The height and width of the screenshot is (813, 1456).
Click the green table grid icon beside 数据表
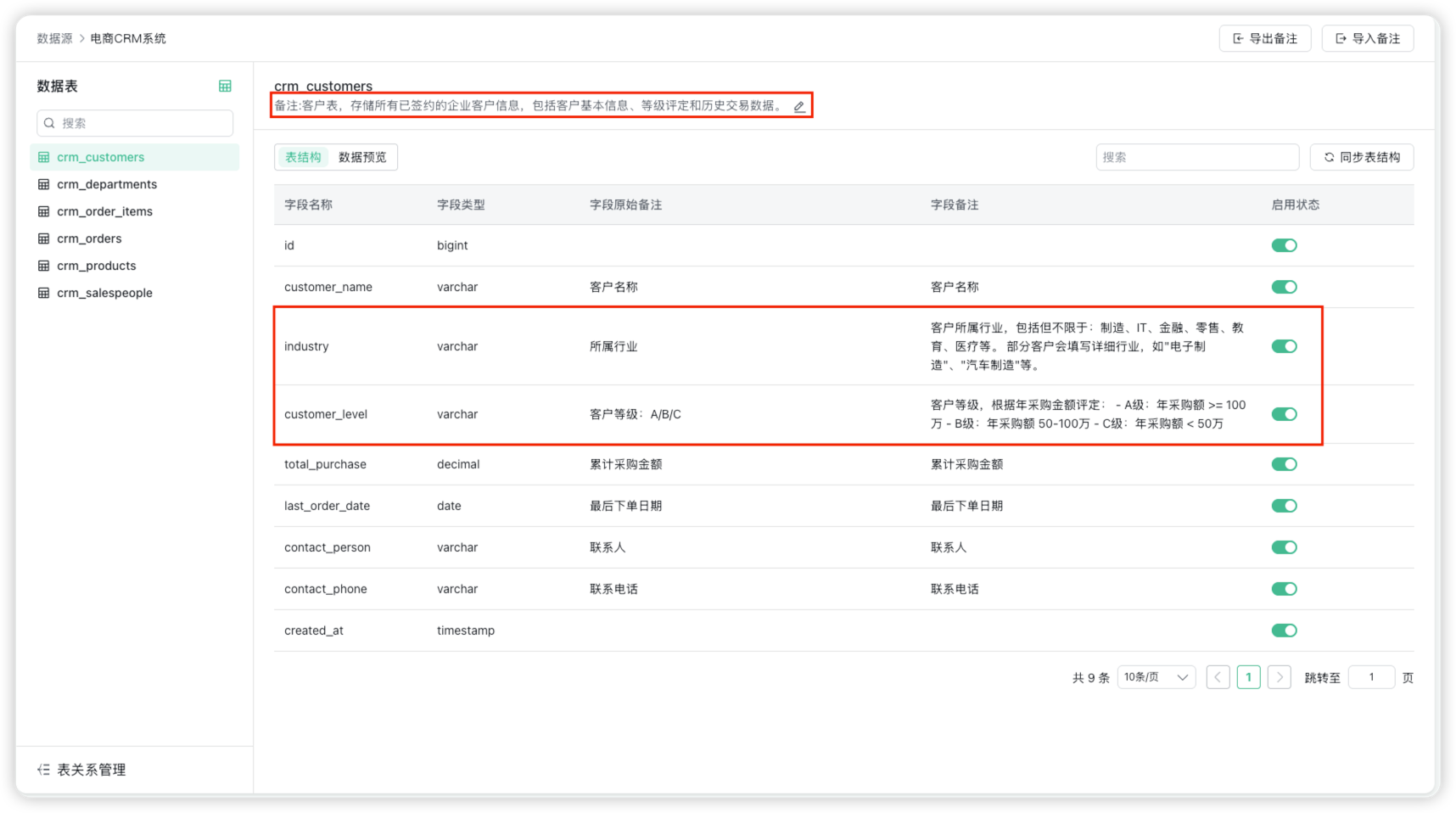pyautogui.click(x=224, y=86)
